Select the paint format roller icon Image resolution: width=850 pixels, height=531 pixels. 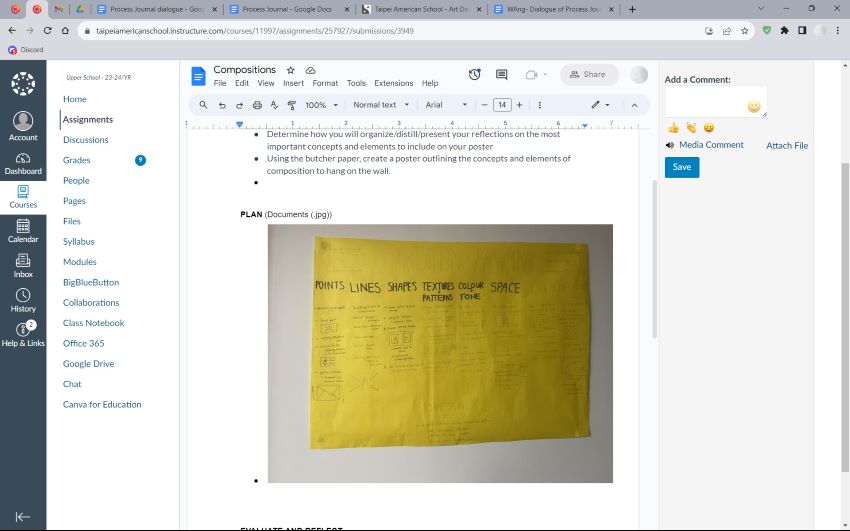coord(292,105)
